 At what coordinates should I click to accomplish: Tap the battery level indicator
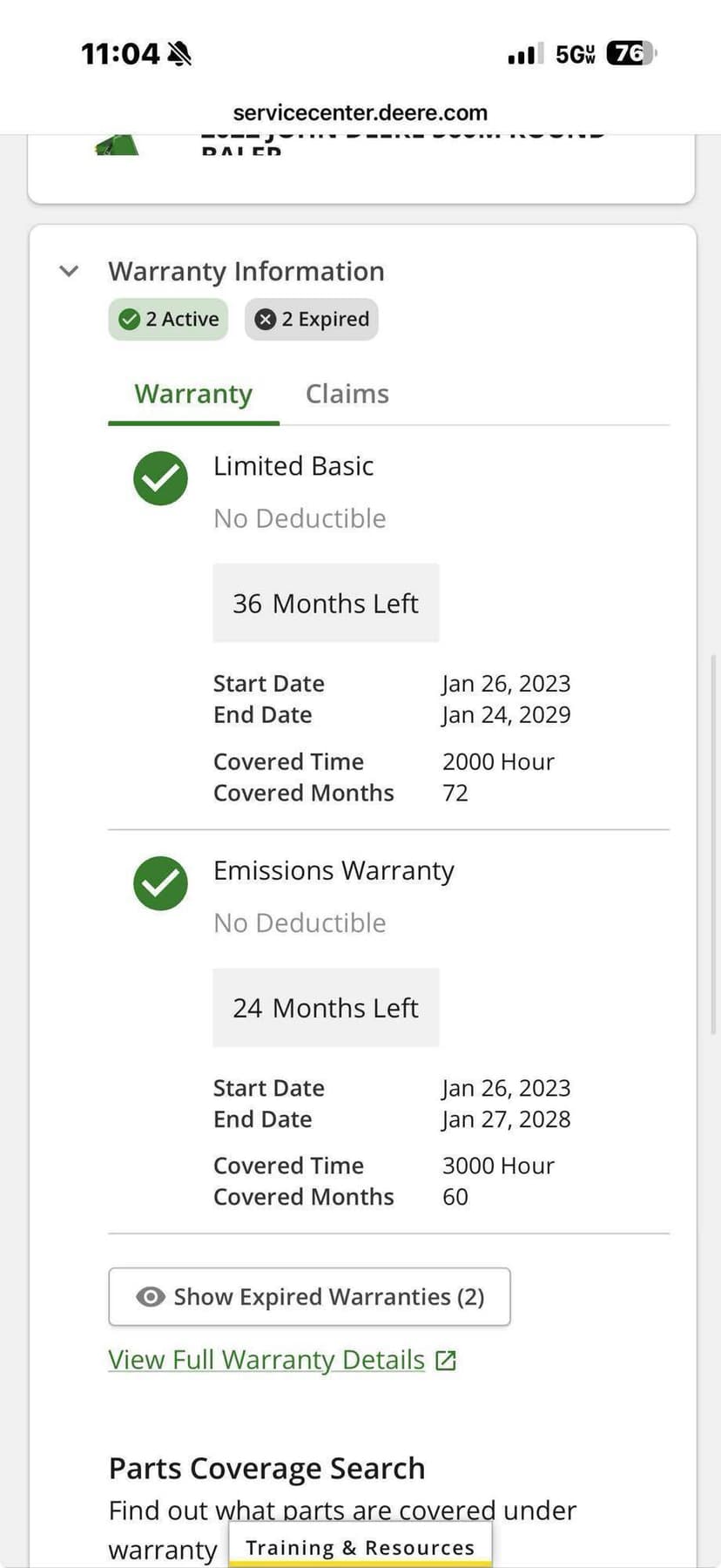click(x=630, y=54)
